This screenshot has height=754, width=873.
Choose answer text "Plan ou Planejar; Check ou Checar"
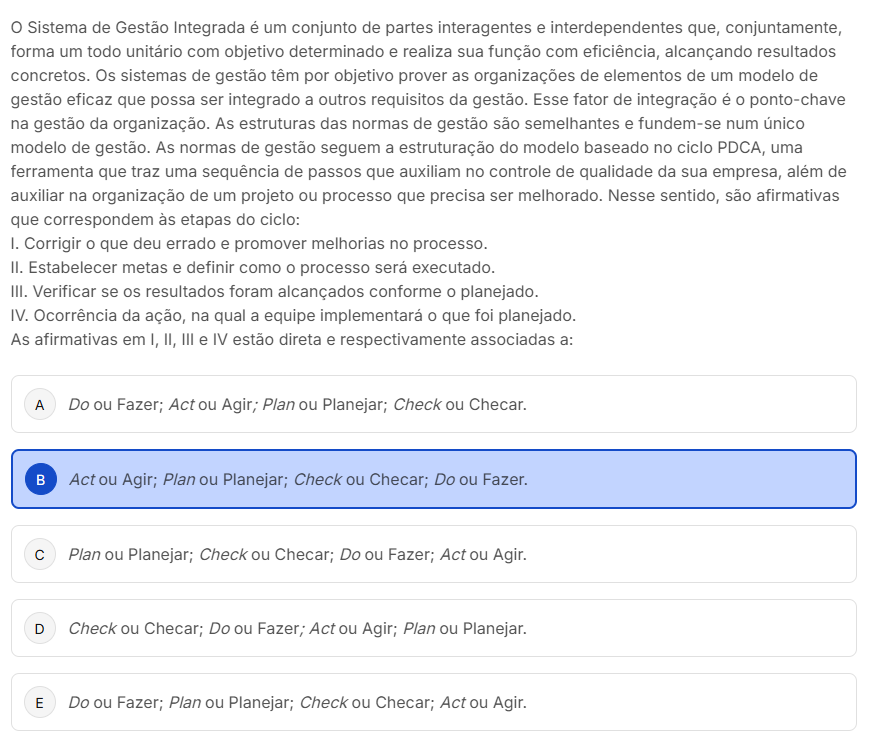click(297, 554)
